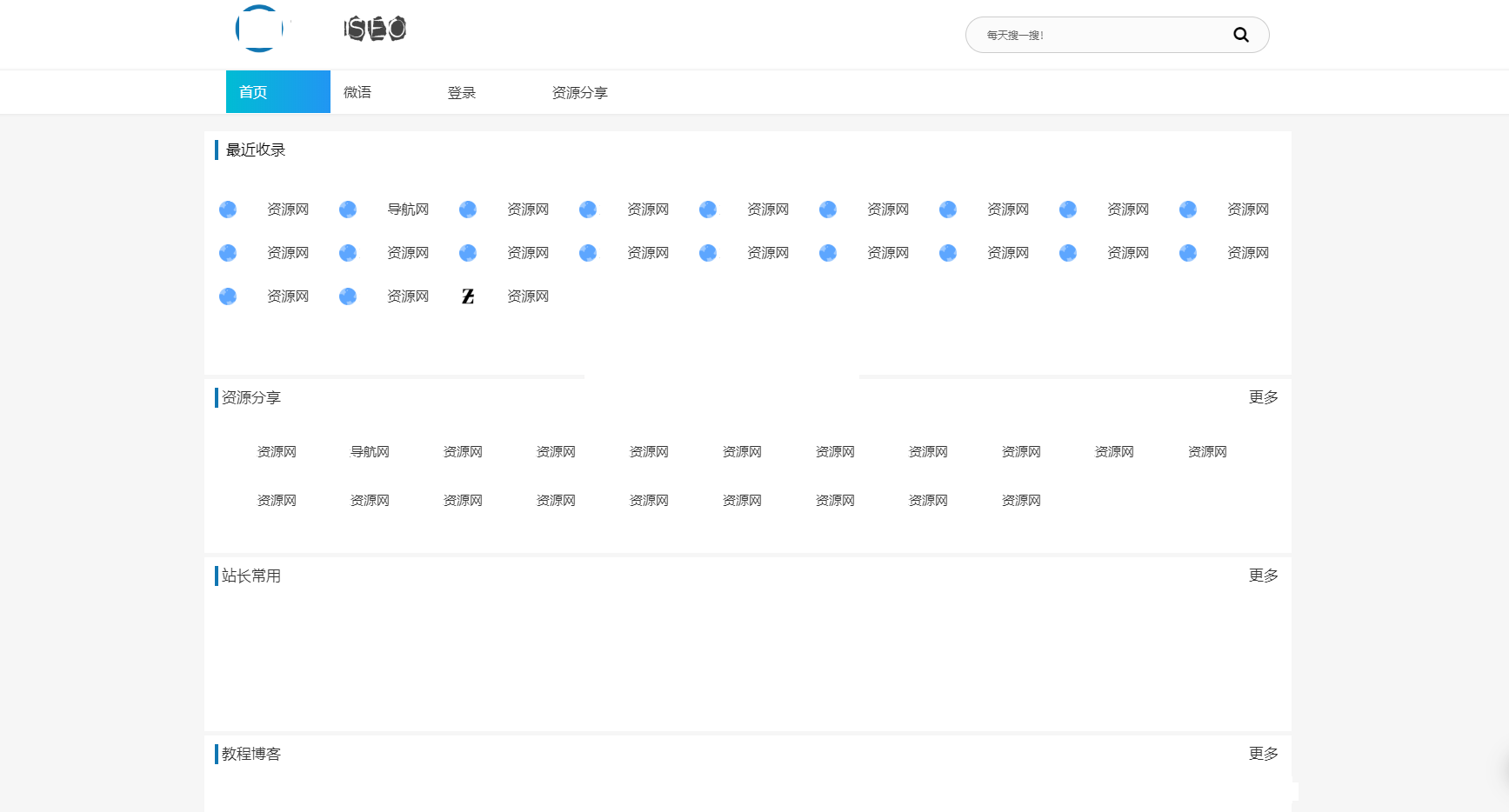Screen dimensions: 1509x812
Task: Click the globe icon next to 导航网 entry
Action: [x=348, y=209]
